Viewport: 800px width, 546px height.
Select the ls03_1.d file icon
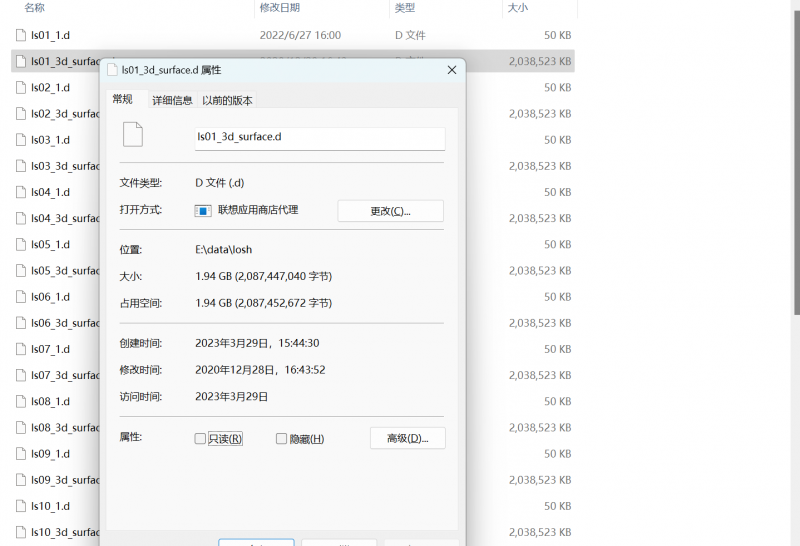click(x=21, y=140)
